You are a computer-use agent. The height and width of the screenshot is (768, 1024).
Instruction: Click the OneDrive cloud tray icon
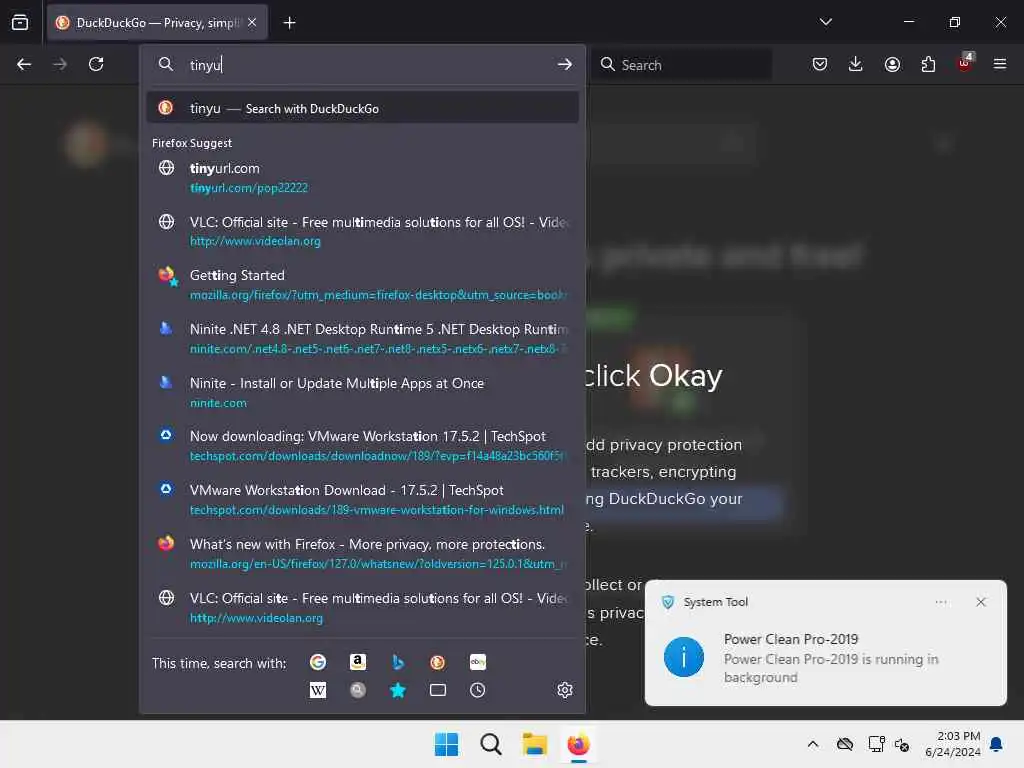(x=844, y=744)
